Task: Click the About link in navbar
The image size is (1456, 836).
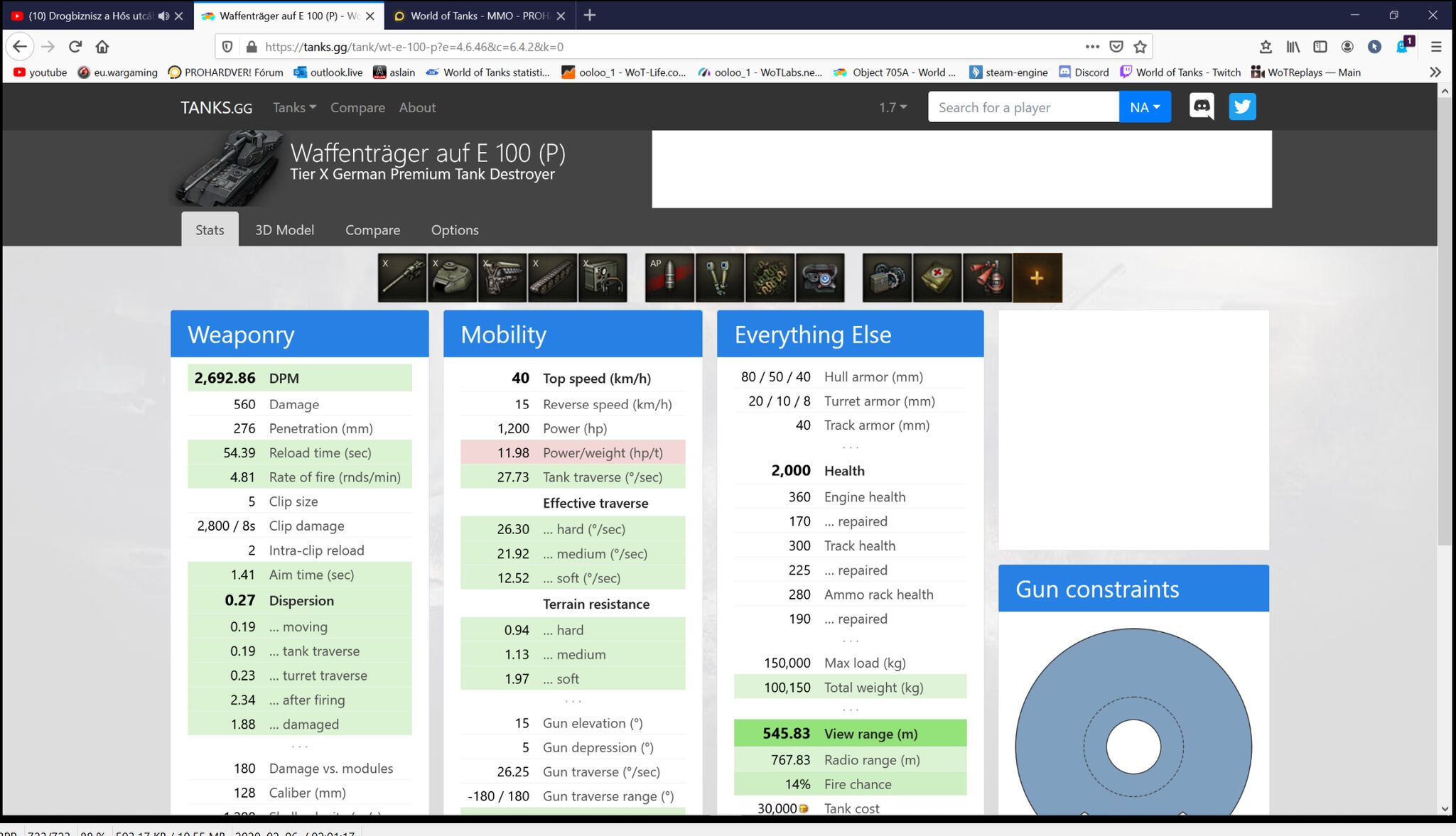Action: point(417,108)
